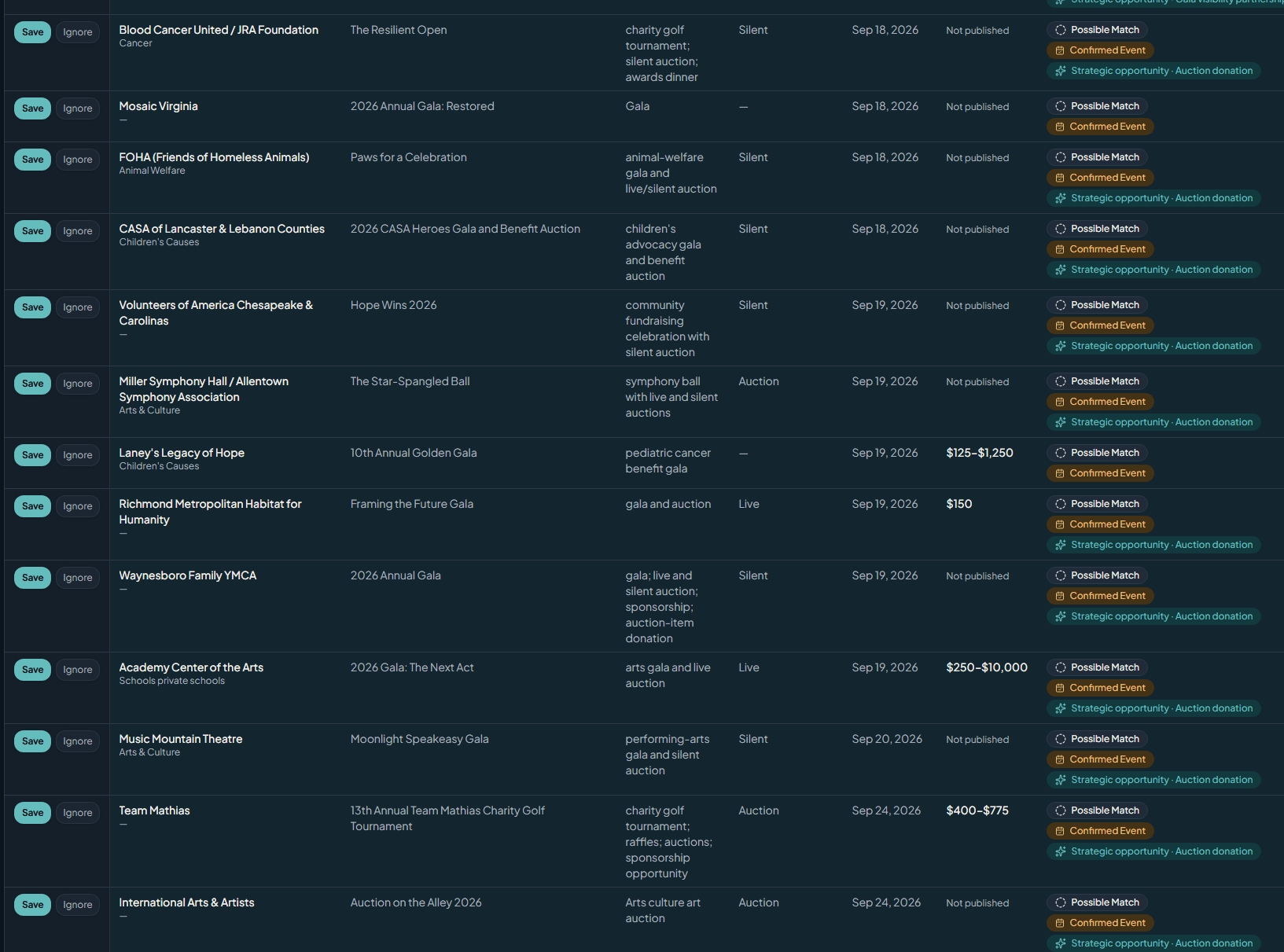
Task: Click Possible Match icon for Laney's Legacy of Hope
Action: [1061, 453]
